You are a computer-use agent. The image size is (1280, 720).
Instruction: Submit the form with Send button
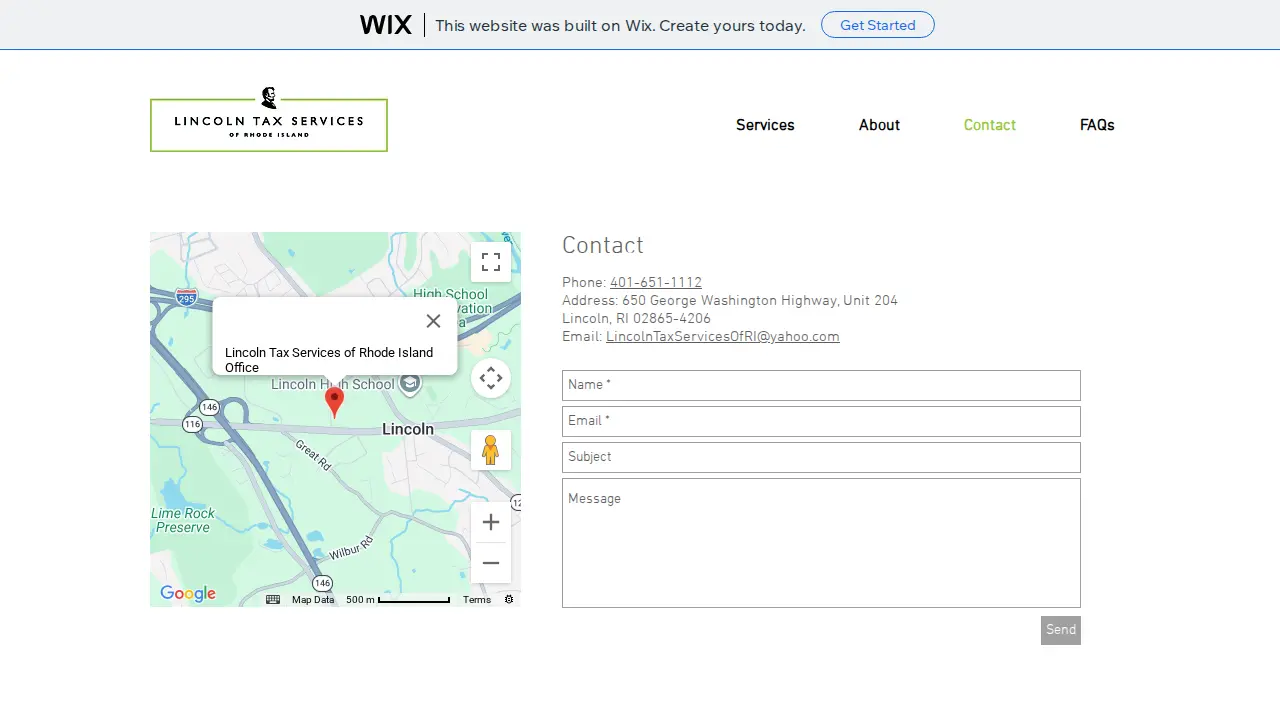1061,630
